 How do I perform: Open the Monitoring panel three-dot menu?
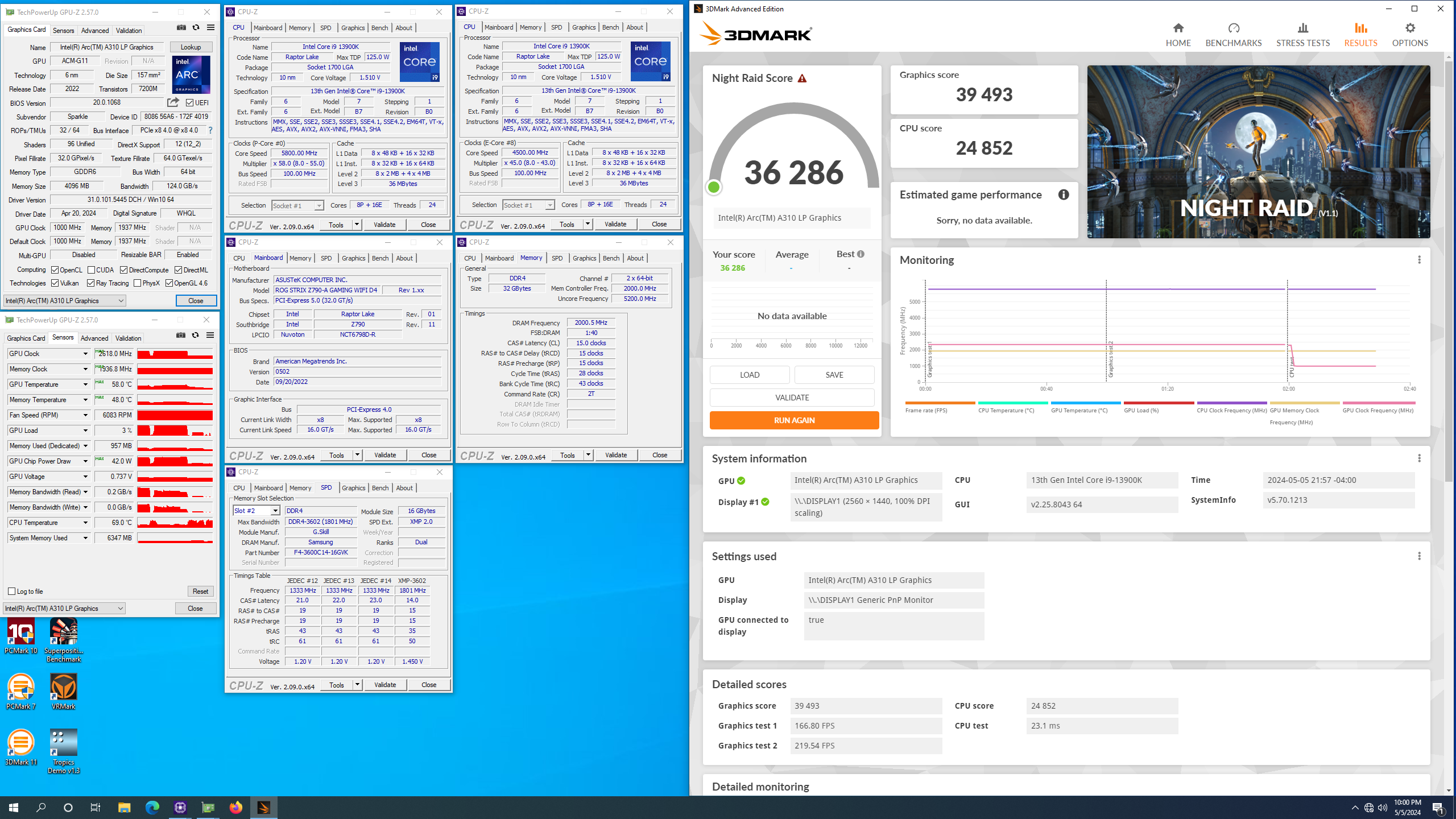coord(1419,260)
